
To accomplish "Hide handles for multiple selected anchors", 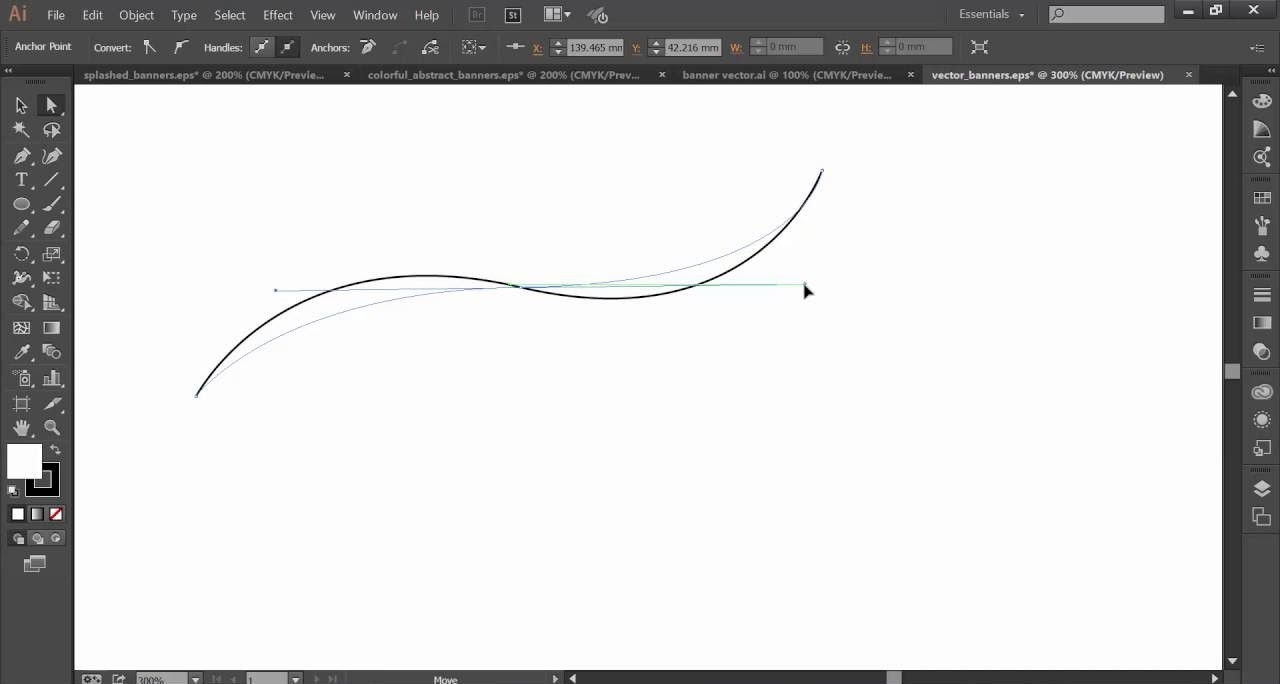I will click(x=287, y=47).
